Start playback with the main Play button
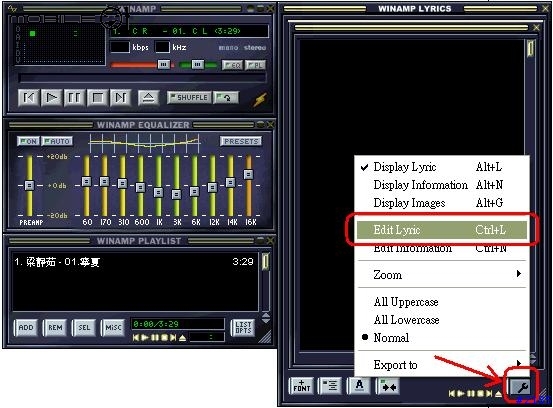Image resolution: width=553 pixels, height=408 pixels. (x=51, y=98)
